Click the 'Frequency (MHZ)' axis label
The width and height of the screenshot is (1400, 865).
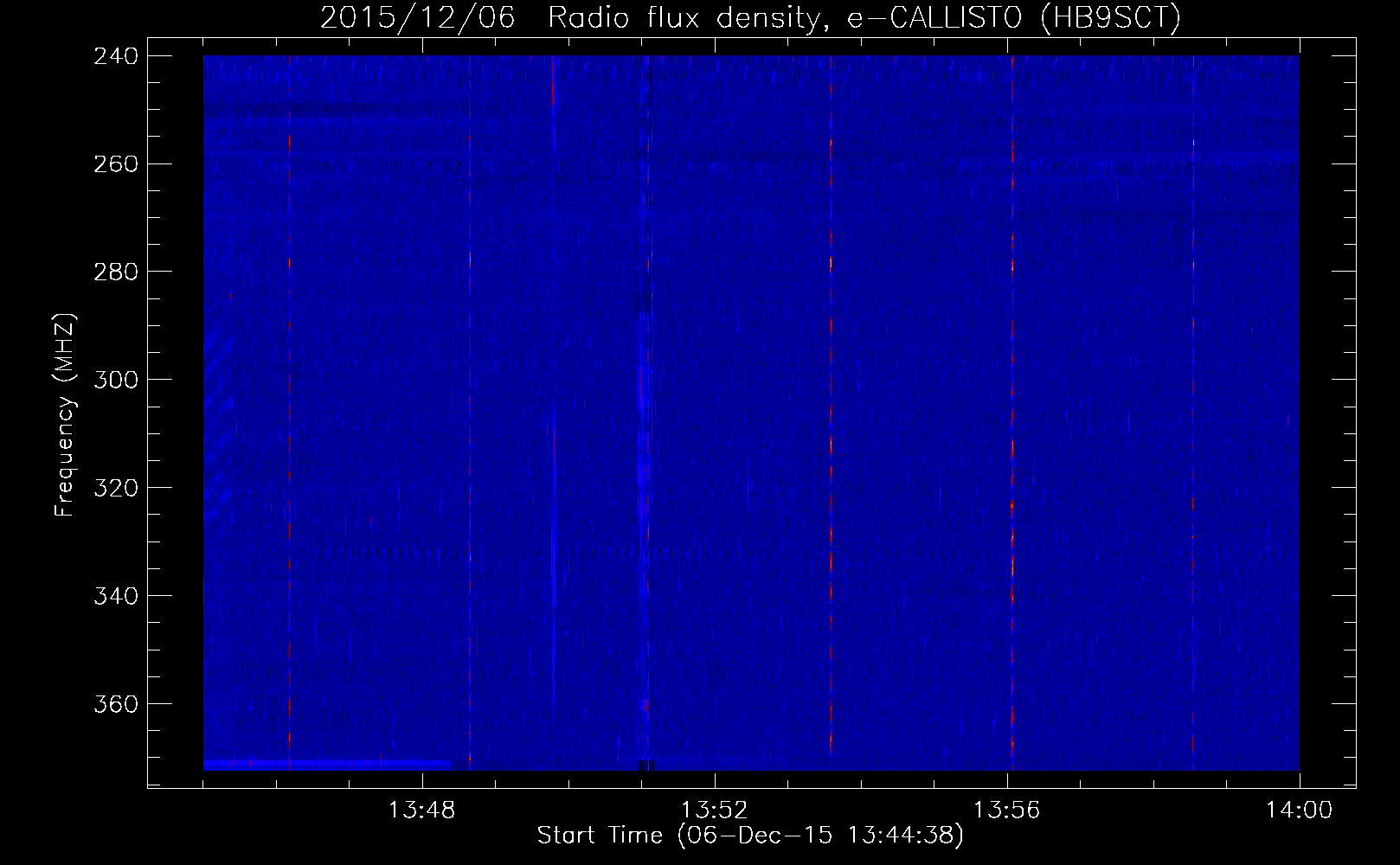coord(65,414)
